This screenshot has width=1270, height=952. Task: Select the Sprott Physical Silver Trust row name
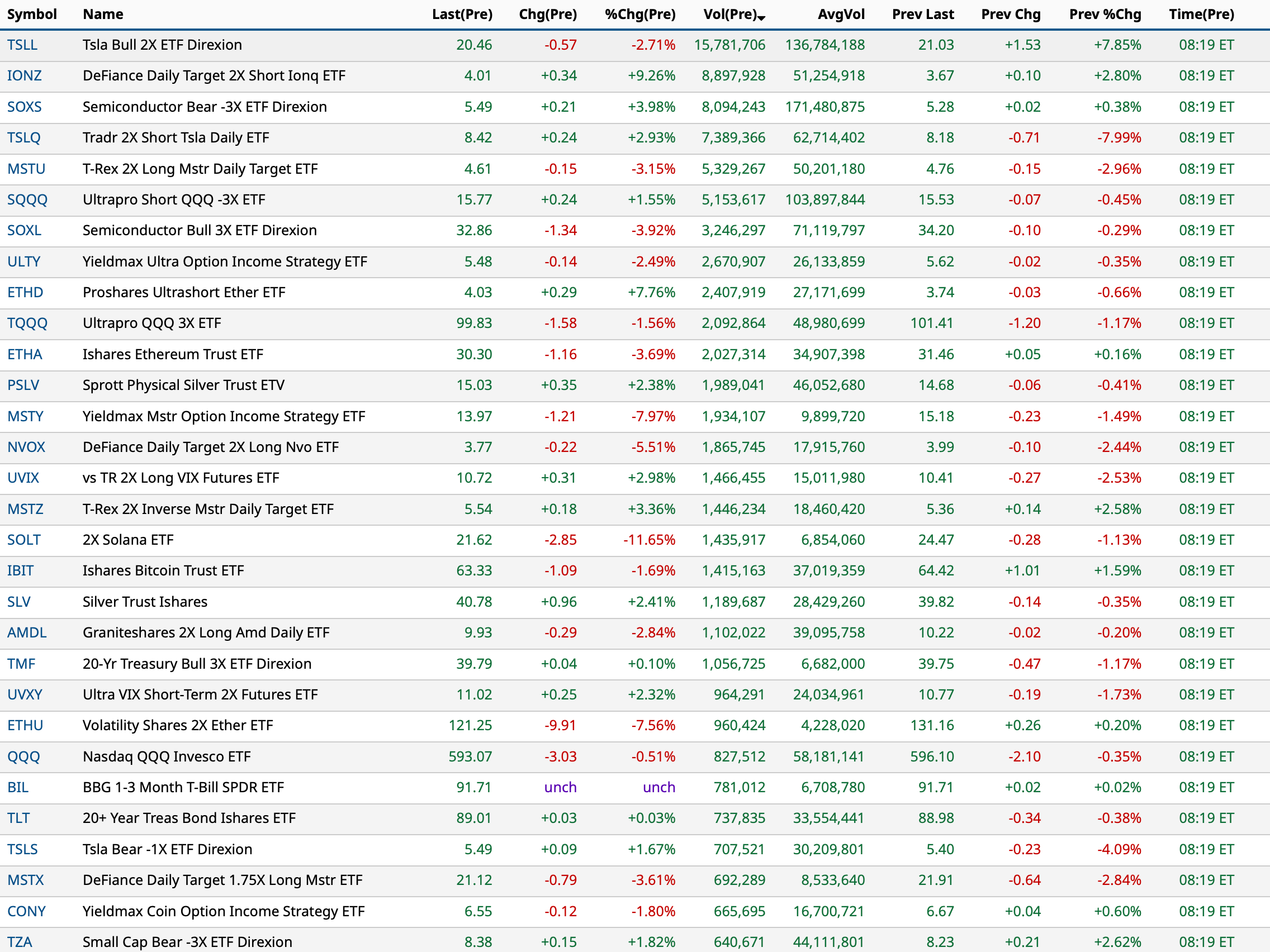tap(183, 385)
